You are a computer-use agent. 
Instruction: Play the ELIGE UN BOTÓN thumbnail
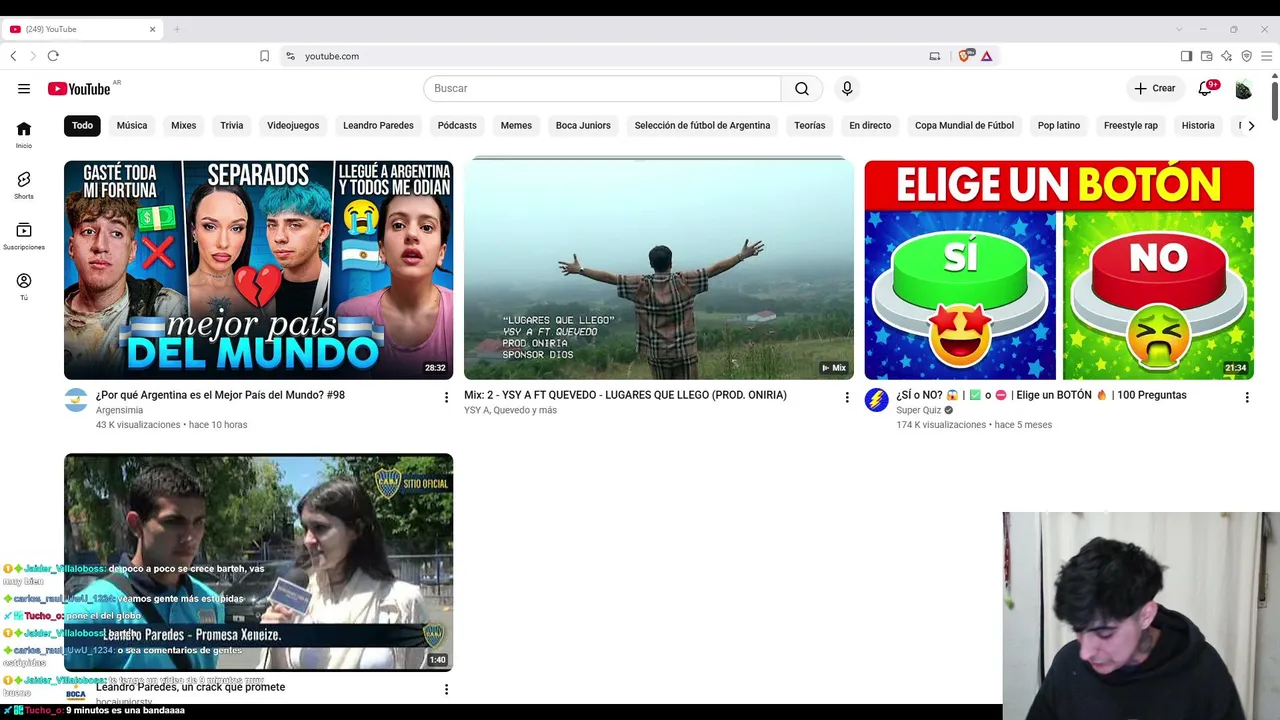1059,270
